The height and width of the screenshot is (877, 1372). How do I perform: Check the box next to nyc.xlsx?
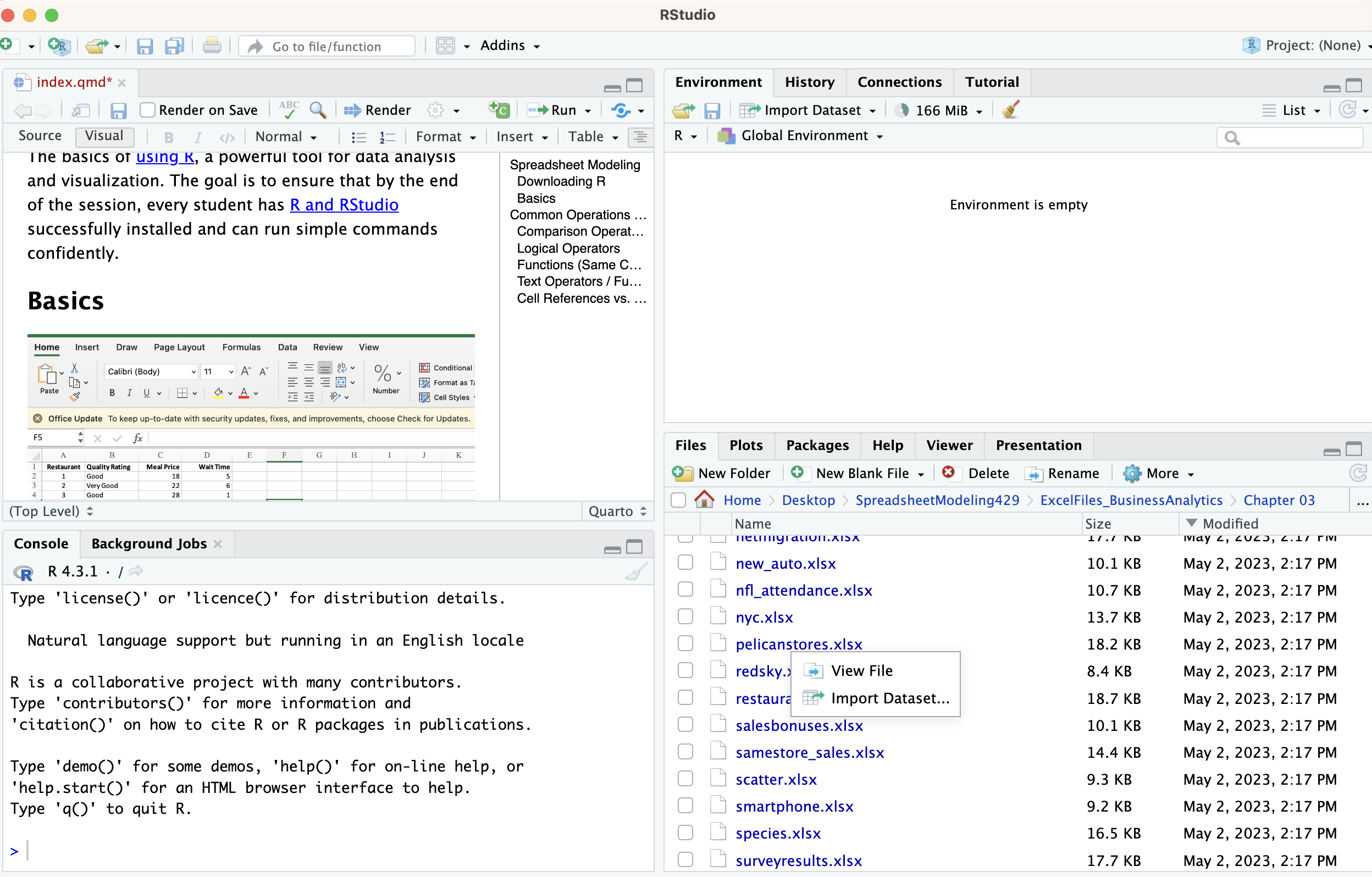(x=685, y=617)
